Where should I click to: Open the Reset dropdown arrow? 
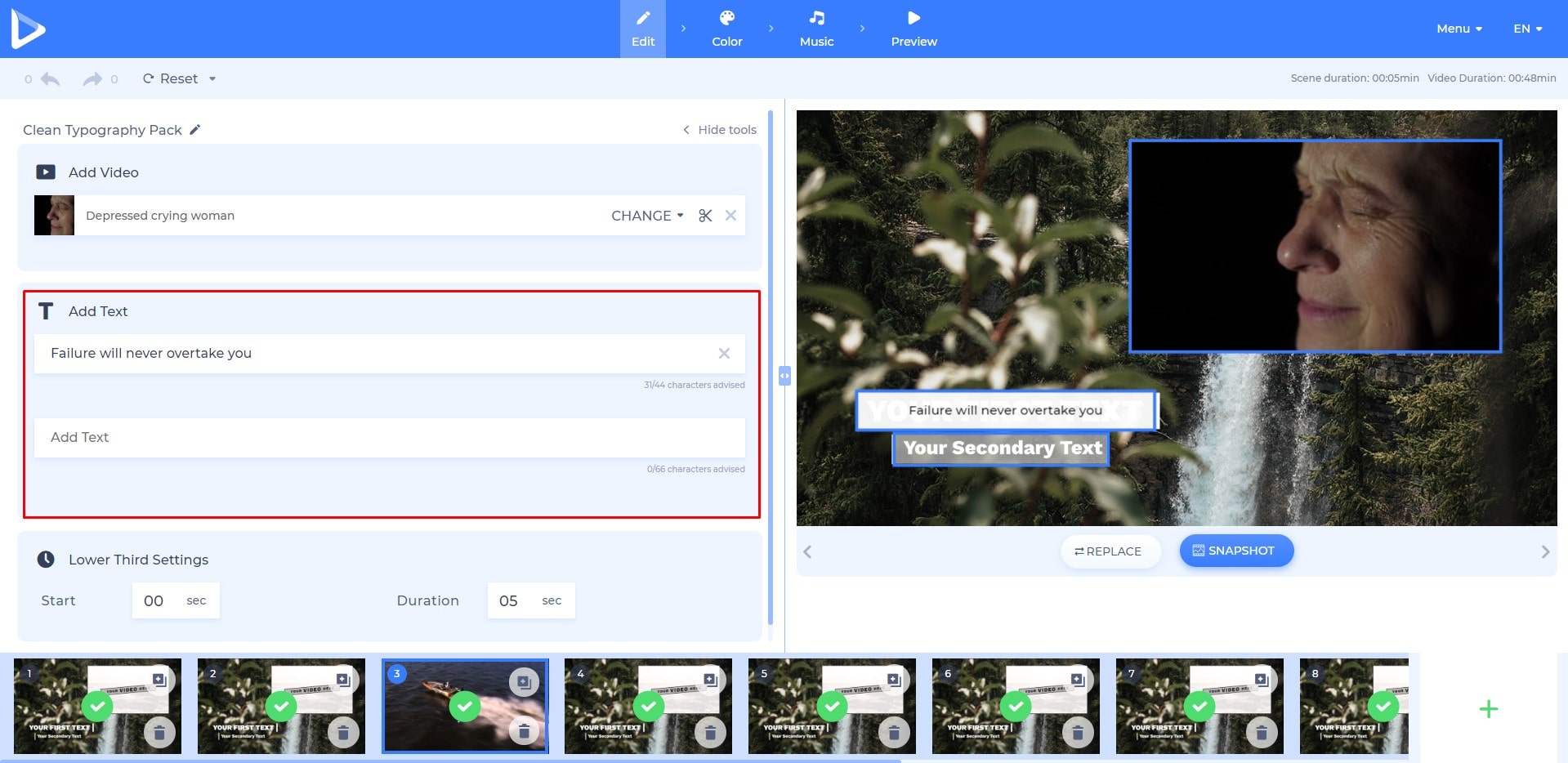coord(212,79)
